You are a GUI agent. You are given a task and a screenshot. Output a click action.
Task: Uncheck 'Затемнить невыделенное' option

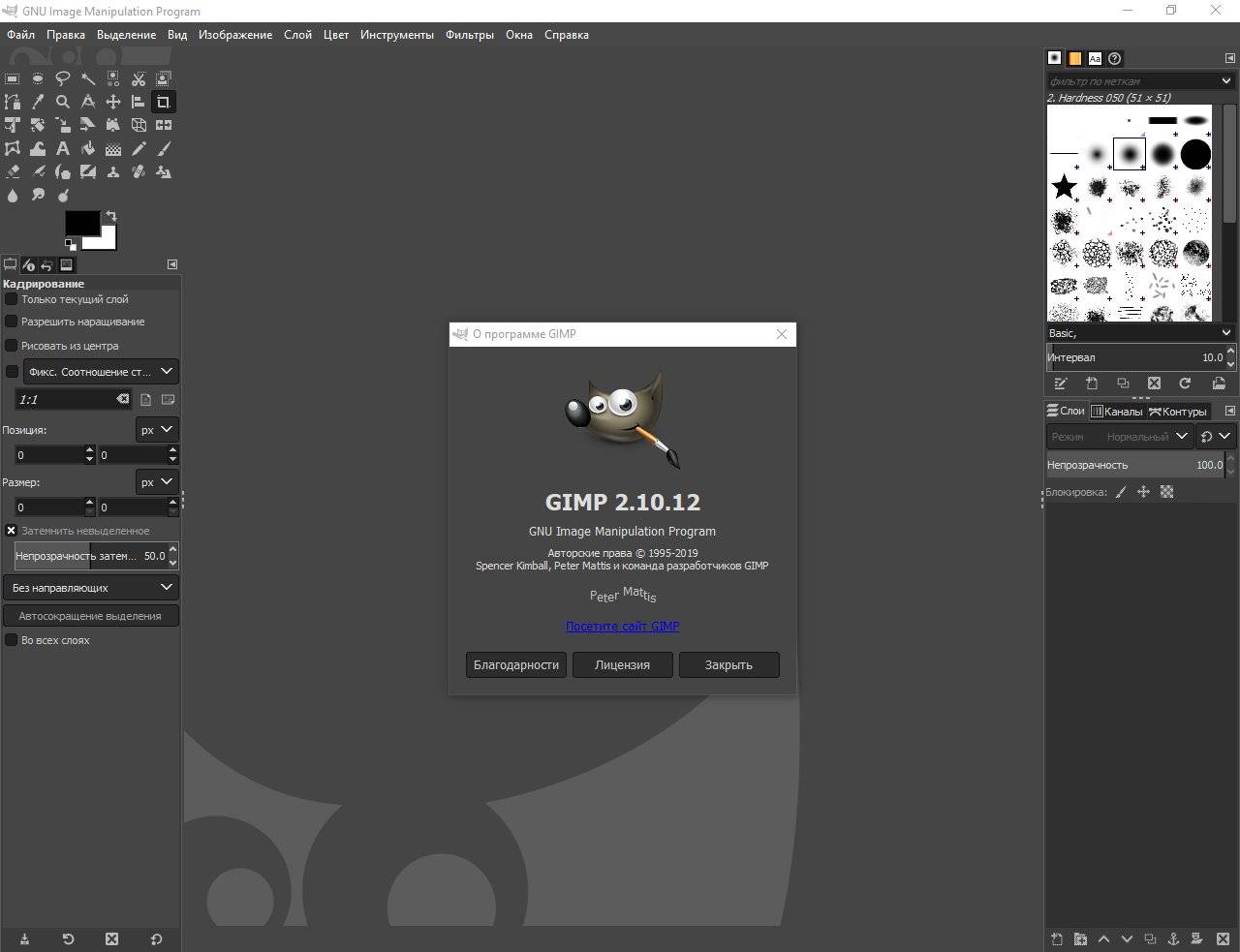point(12,531)
